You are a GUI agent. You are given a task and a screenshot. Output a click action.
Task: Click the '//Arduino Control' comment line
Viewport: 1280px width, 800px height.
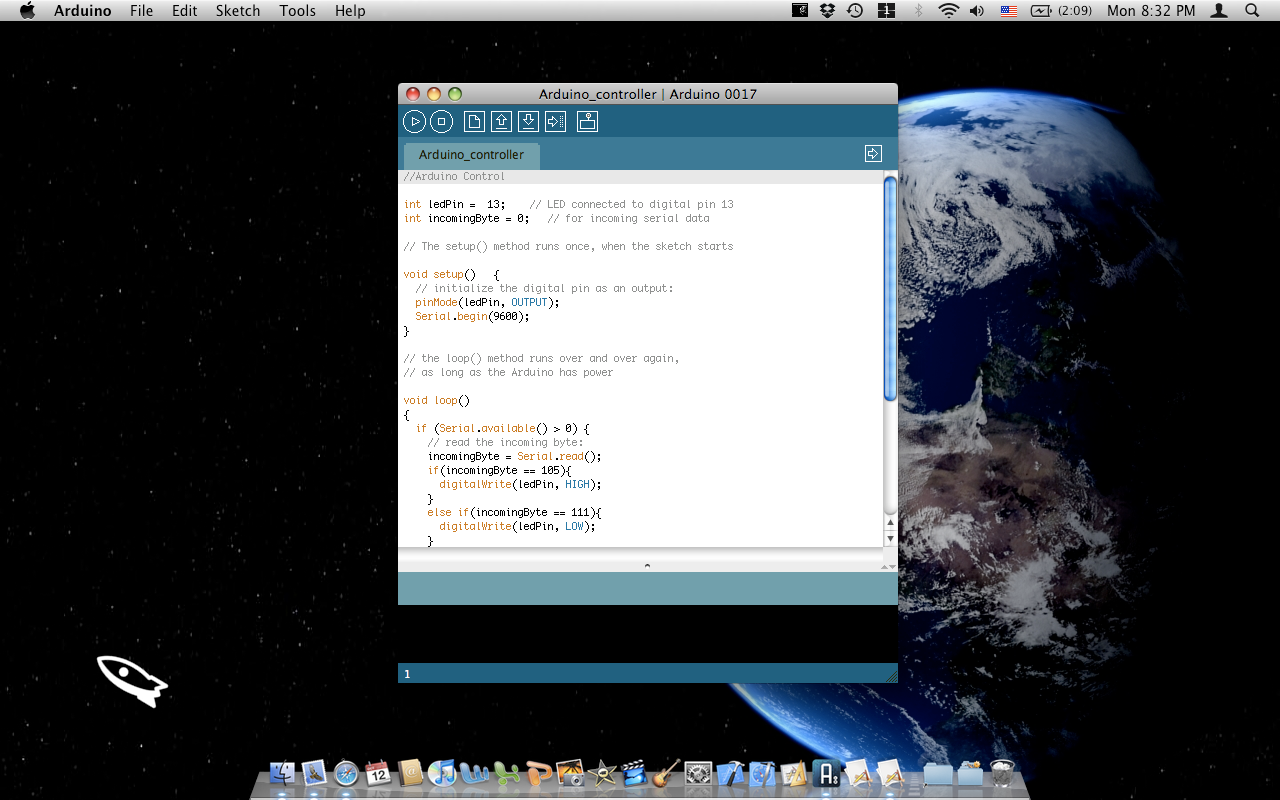pos(454,177)
